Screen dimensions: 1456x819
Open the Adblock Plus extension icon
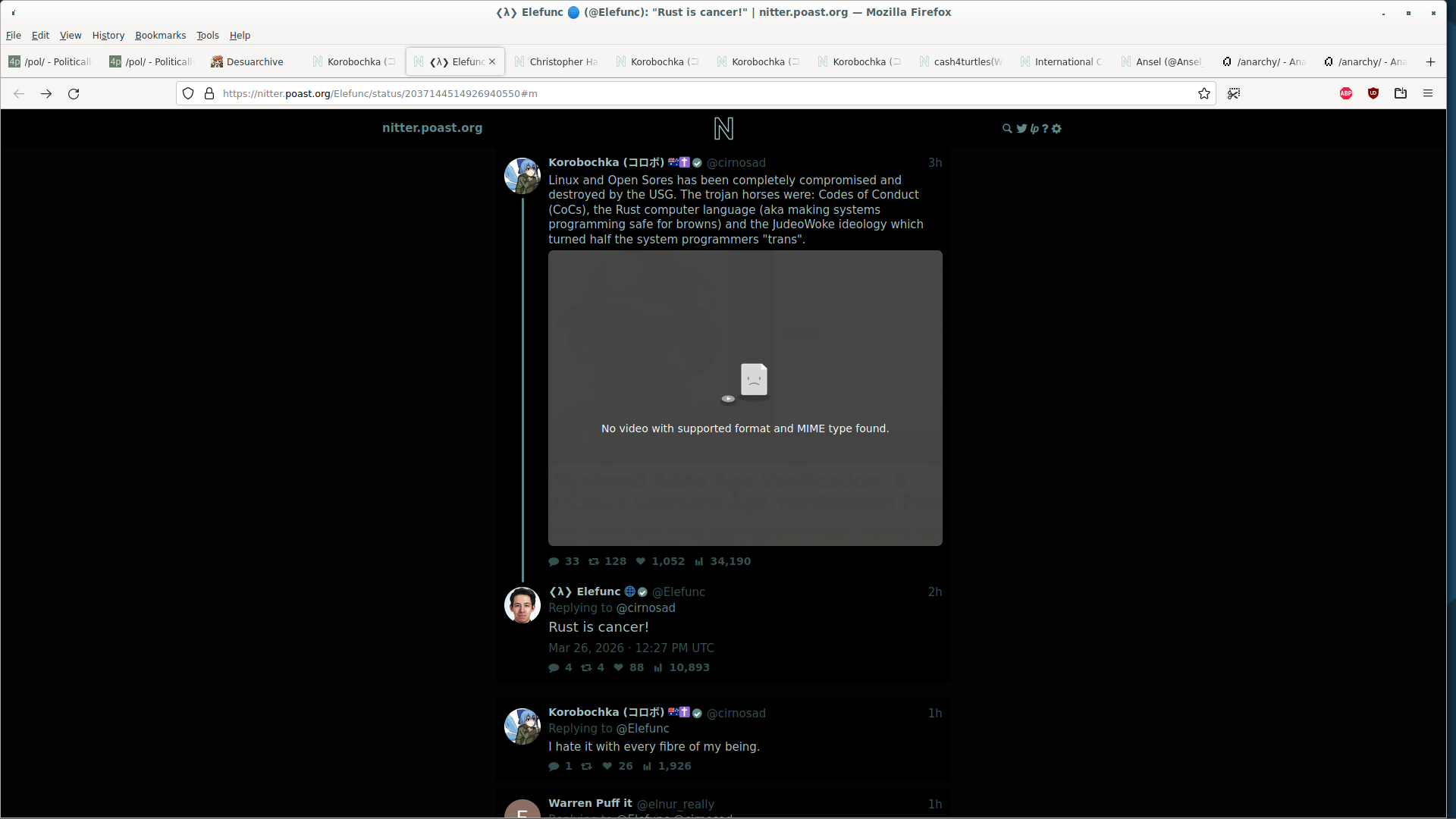point(1346,93)
